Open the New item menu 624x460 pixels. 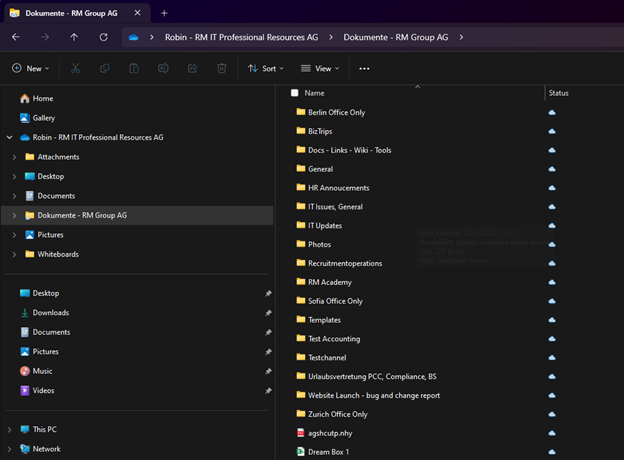coord(31,69)
